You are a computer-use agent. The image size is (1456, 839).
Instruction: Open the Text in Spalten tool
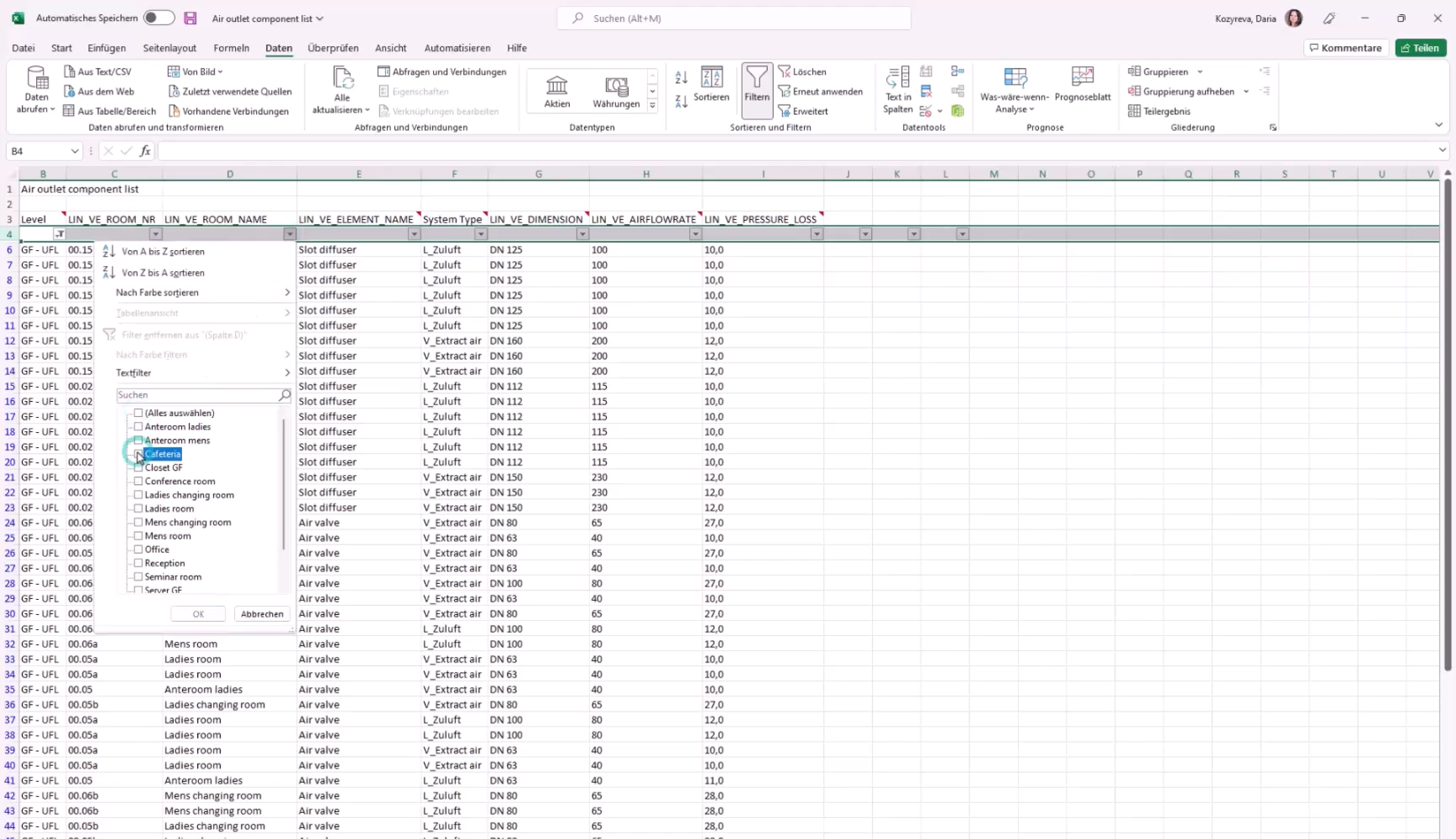pyautogui.click(x=896, y=90)
